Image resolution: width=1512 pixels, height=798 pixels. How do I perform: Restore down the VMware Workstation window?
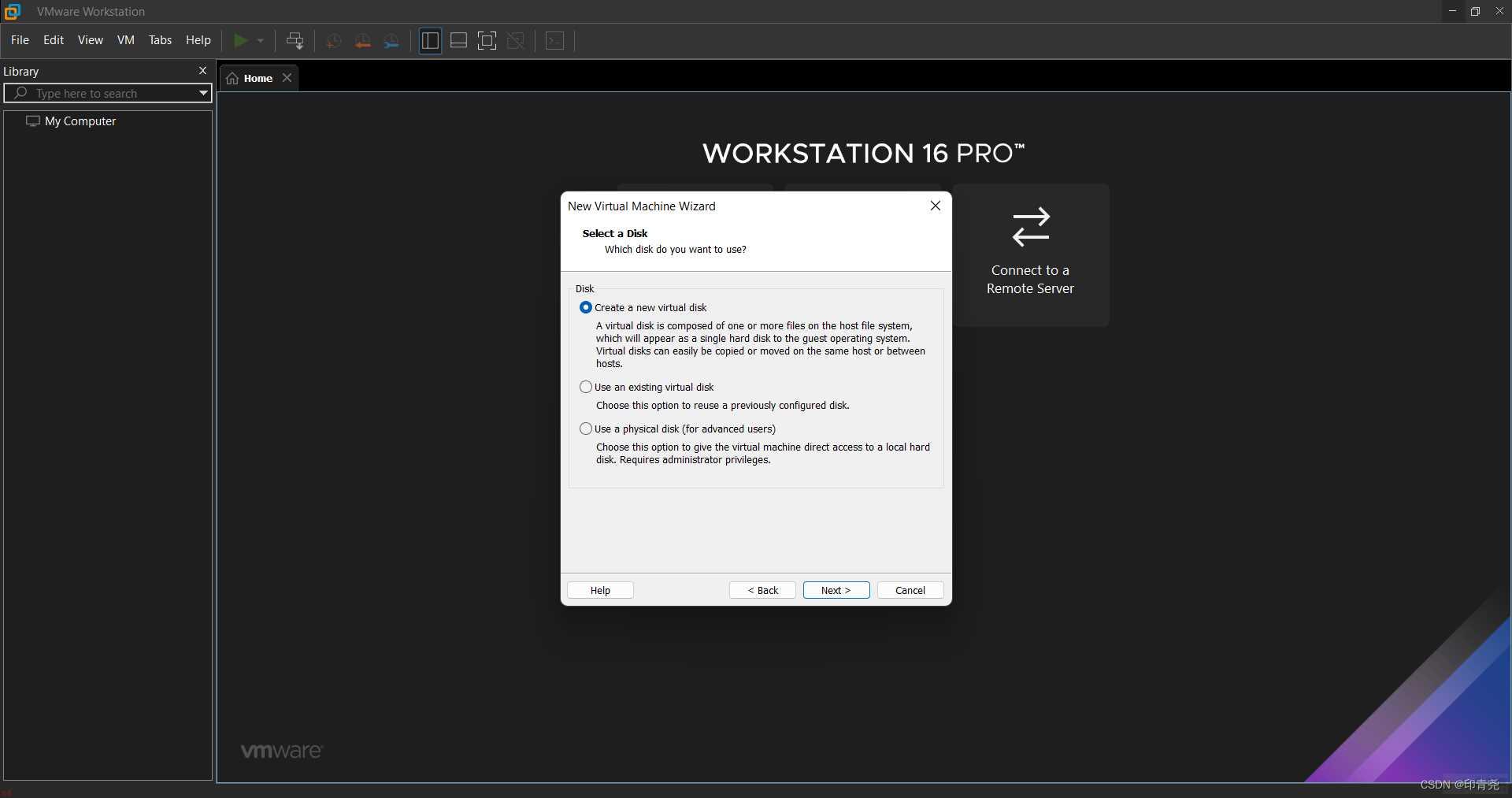point(1475,11)
